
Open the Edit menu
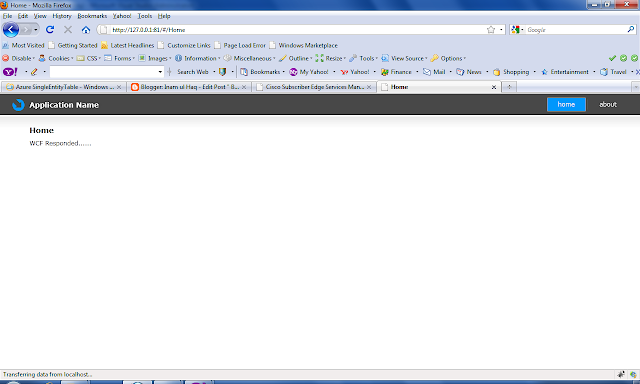tap(23, 16)
